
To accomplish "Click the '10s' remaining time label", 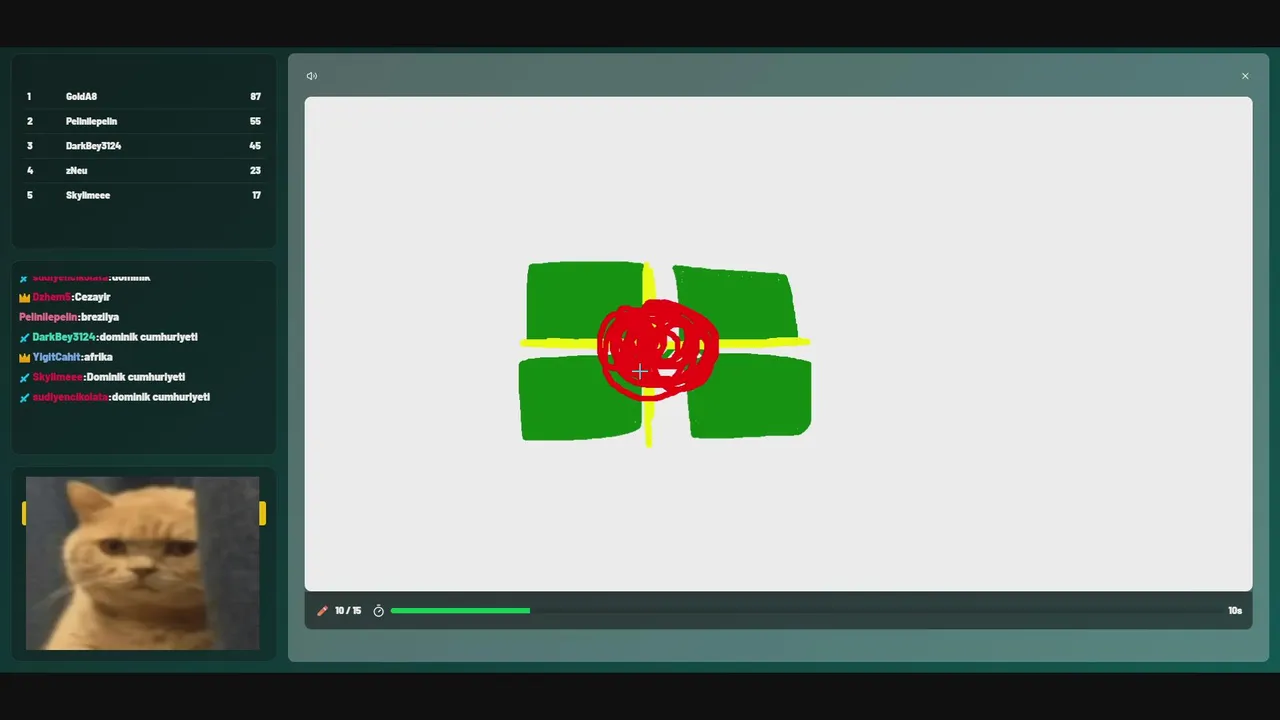I will [x=1235, y=611].
